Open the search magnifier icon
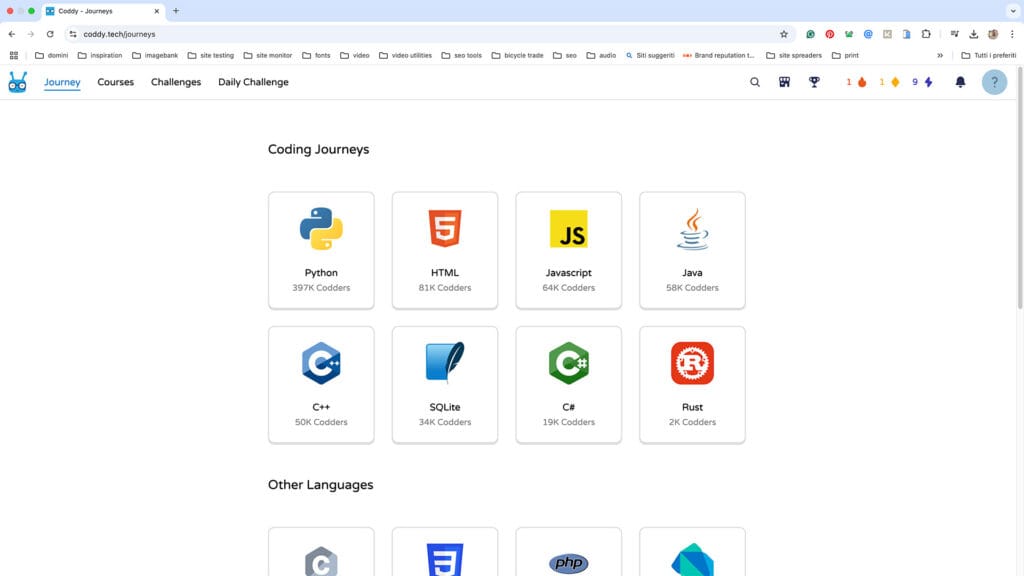The image size is (1024, 576). [755, 82]
